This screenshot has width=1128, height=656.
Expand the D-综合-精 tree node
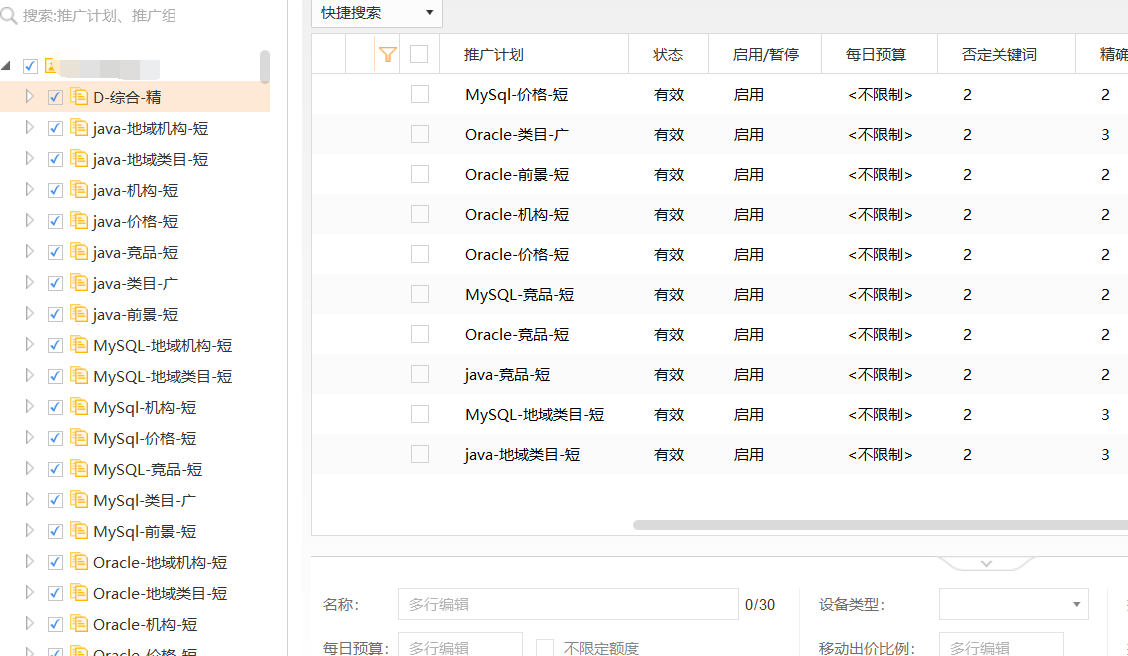click(29, 96)
